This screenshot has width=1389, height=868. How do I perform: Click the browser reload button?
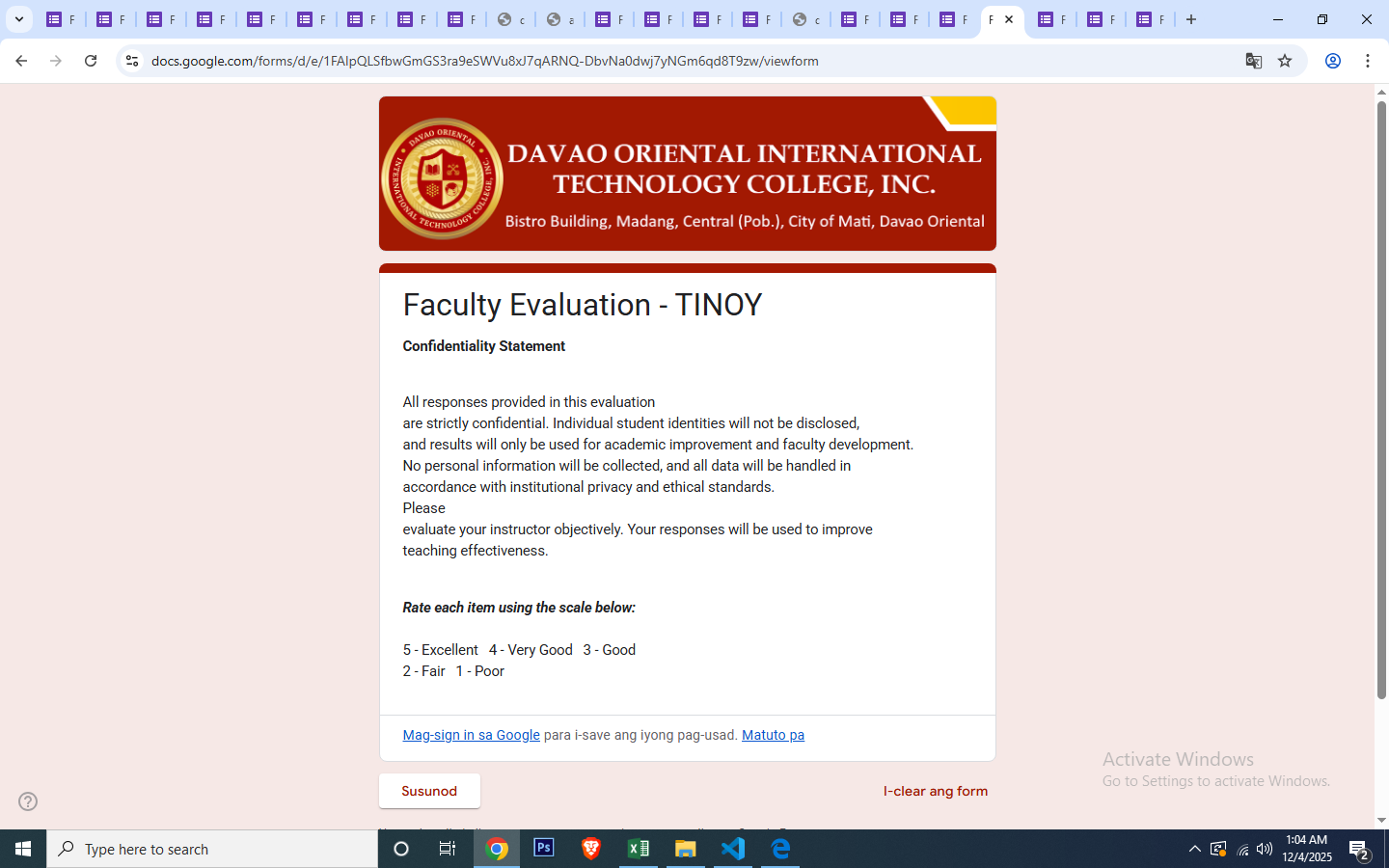[91, 61]
